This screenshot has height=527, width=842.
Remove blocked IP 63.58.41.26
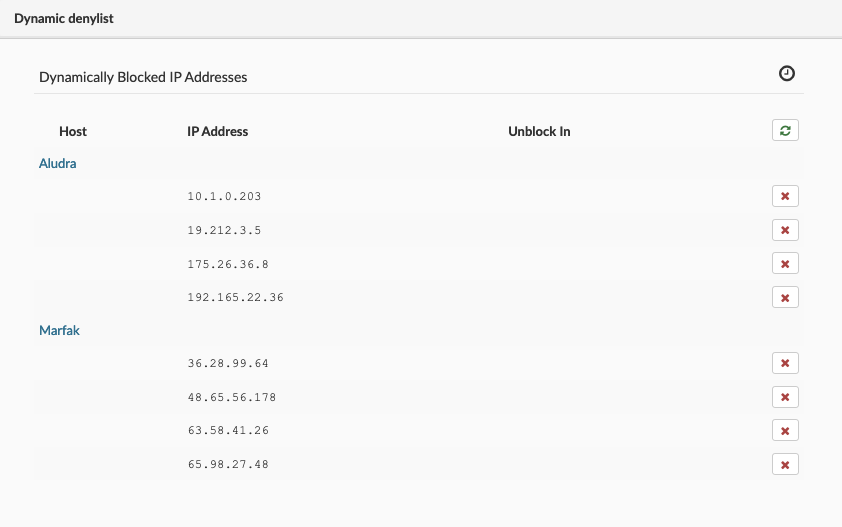(785, 431)
